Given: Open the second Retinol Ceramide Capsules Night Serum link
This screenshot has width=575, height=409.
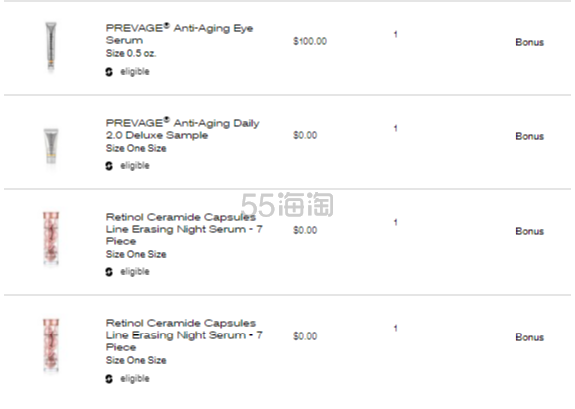Looking at the screenshot, I should click(x=184, y=335).
